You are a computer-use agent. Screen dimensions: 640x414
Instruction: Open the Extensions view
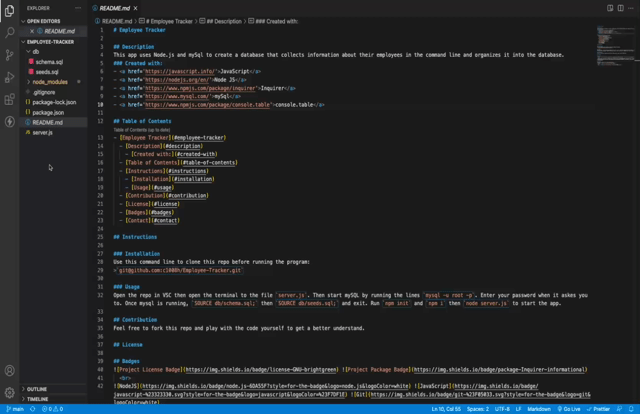(x=9, y=99)
